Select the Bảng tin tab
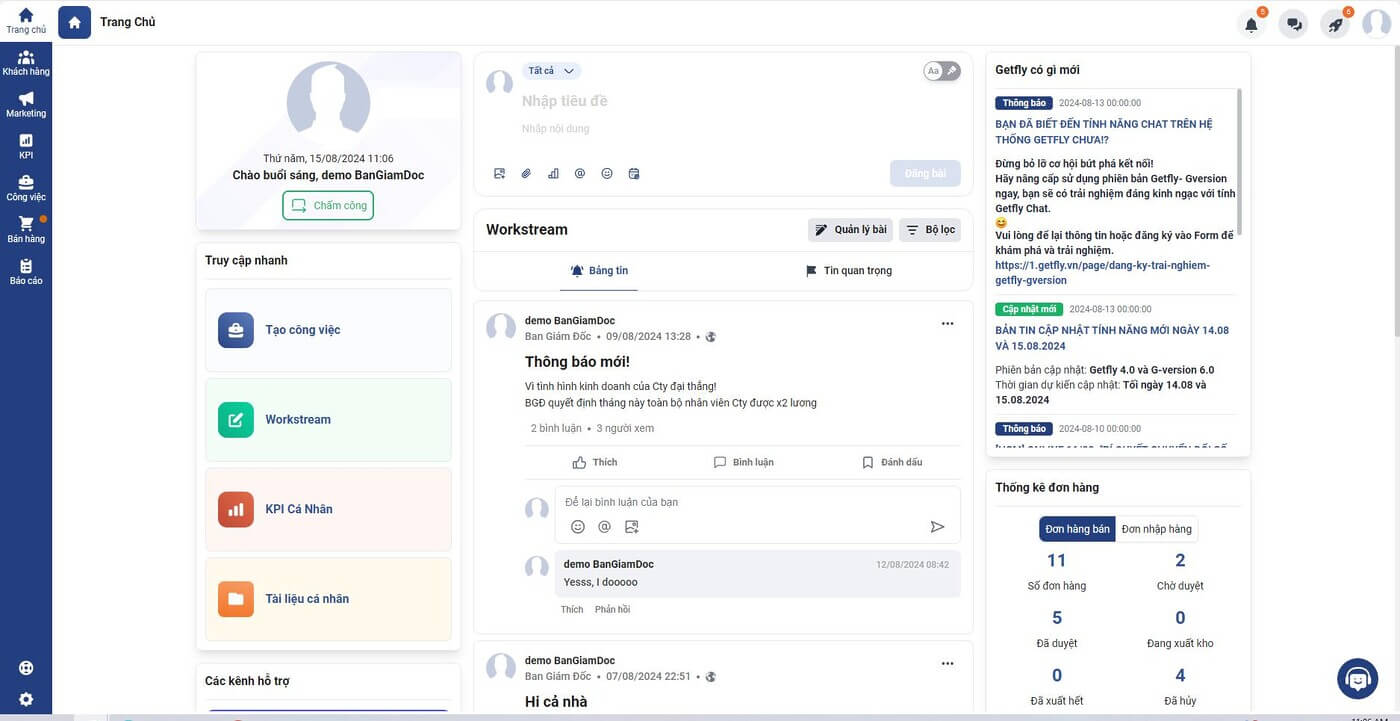This screenshot has width=1400, height=721. (x=599, y=271)
